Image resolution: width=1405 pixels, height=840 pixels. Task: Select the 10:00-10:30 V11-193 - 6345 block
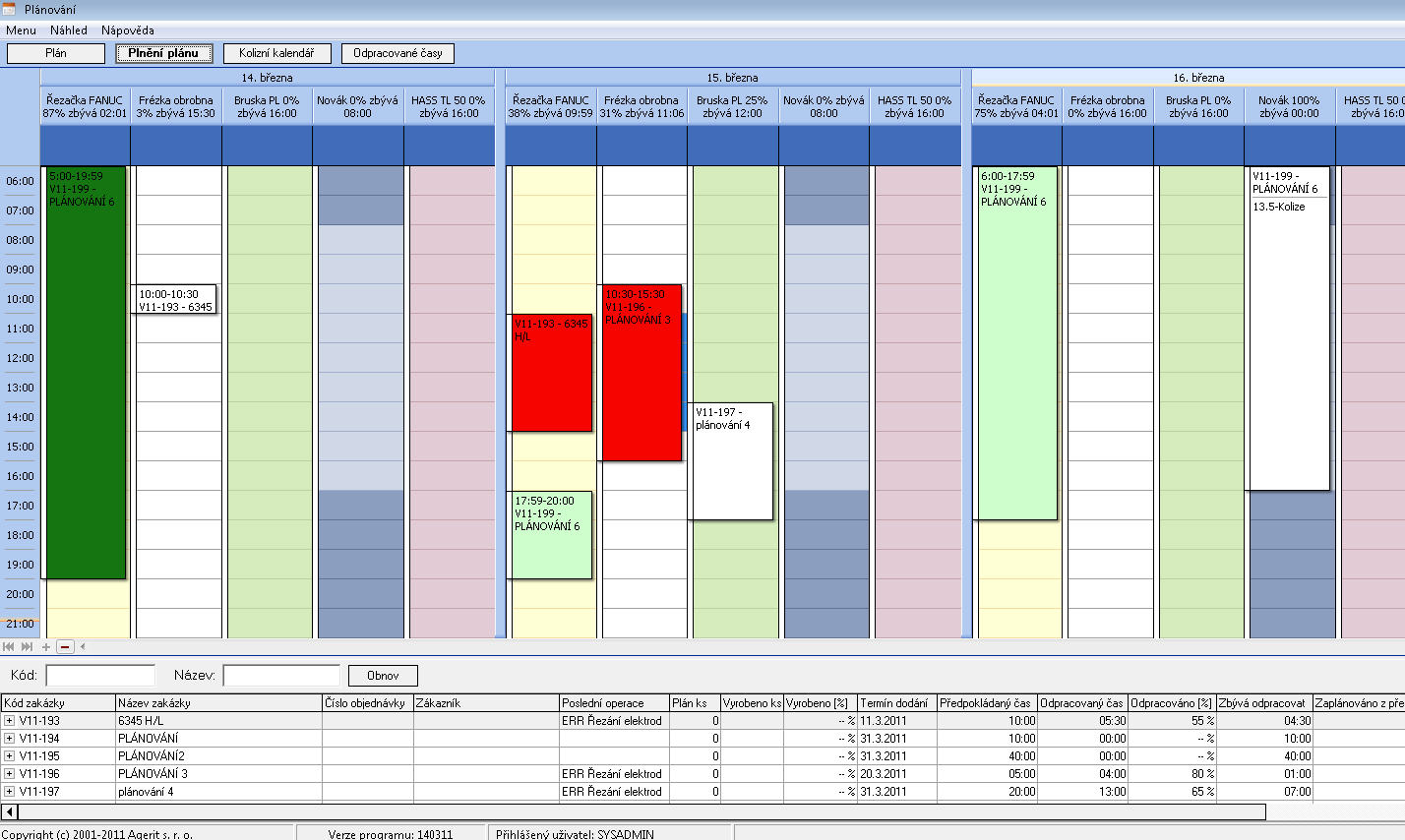click(174, 300)
